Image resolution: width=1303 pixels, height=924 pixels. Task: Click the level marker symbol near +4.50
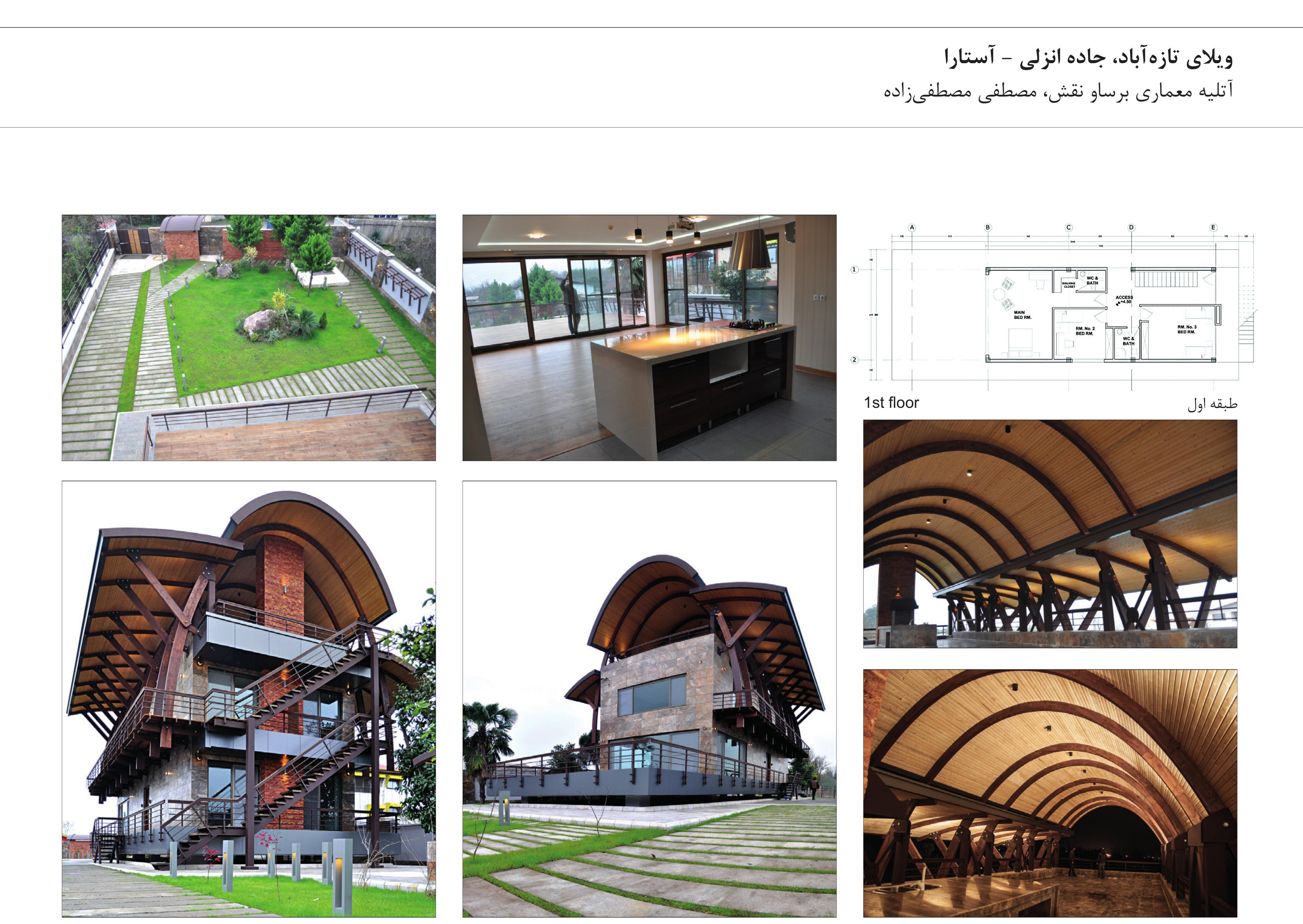pos(1118,304)
